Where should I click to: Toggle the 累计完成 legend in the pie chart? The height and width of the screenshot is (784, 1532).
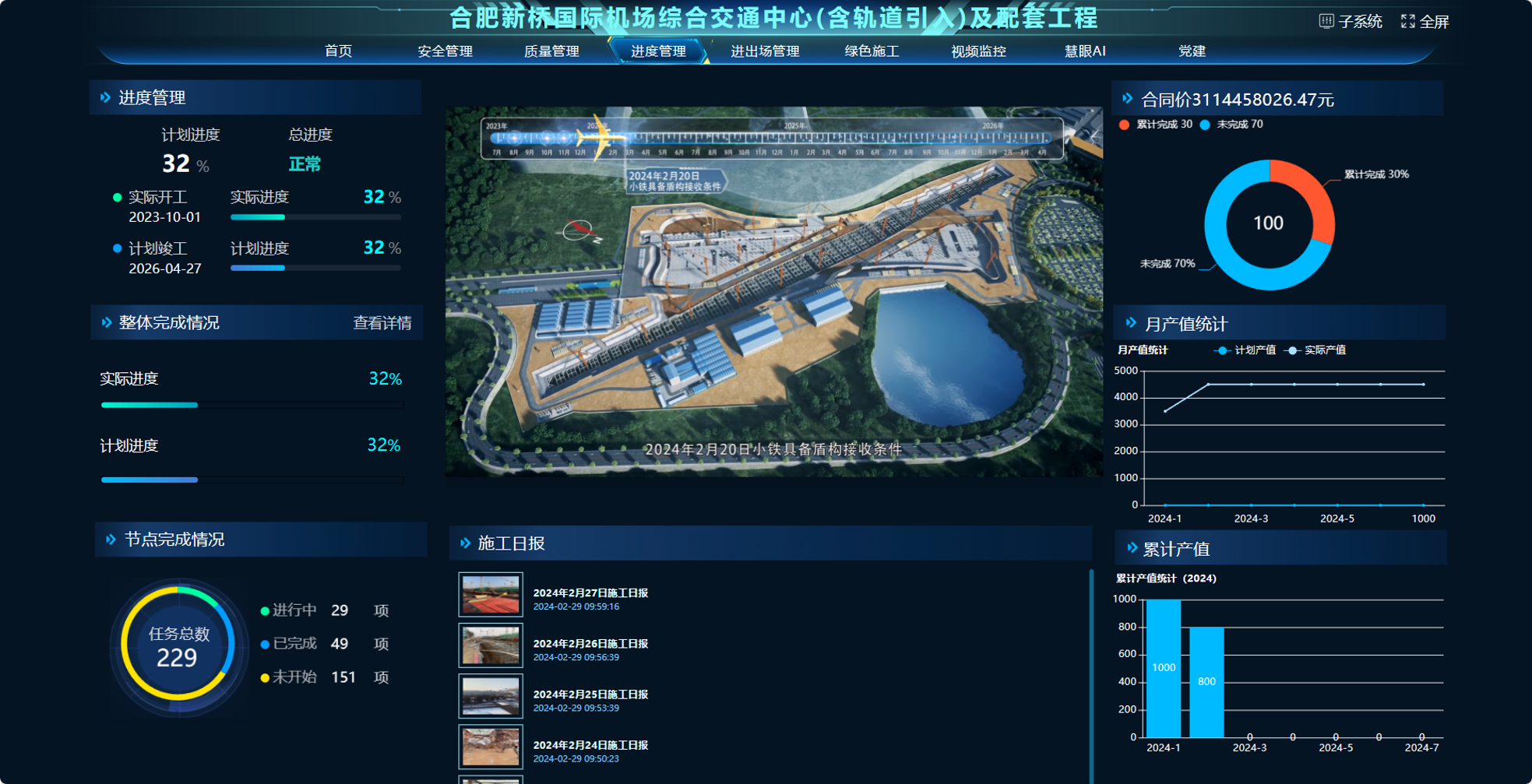1155,125
